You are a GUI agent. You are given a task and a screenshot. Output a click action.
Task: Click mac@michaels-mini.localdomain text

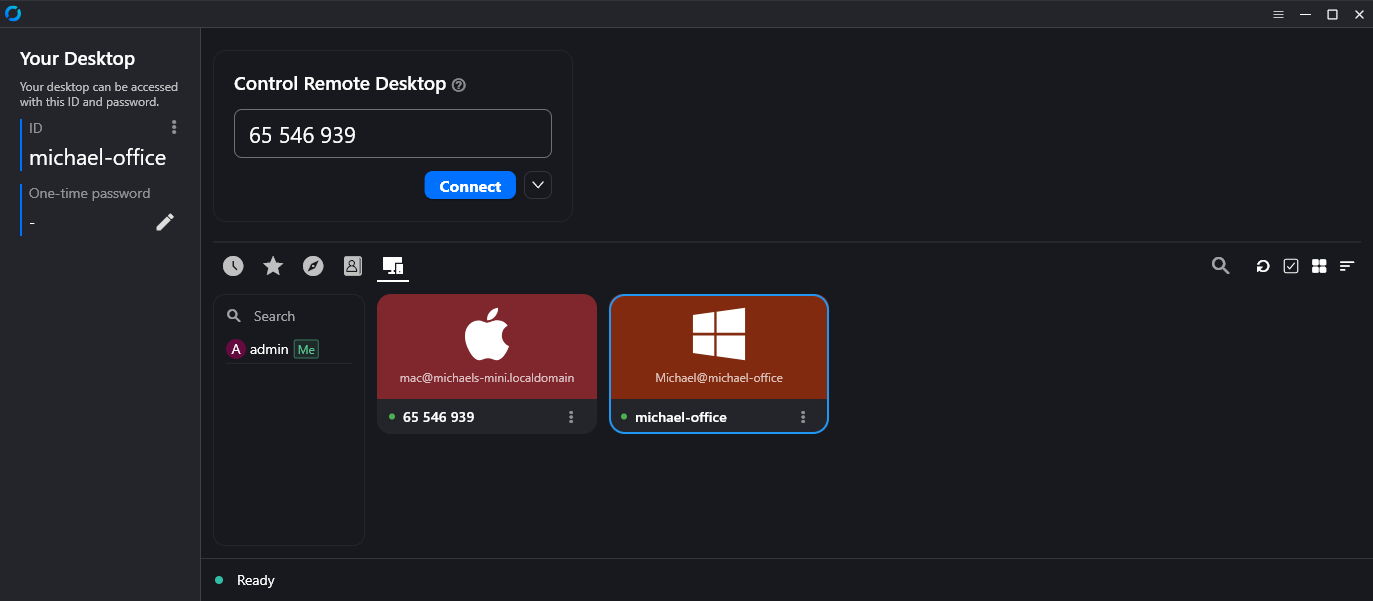tap(487, 378)
